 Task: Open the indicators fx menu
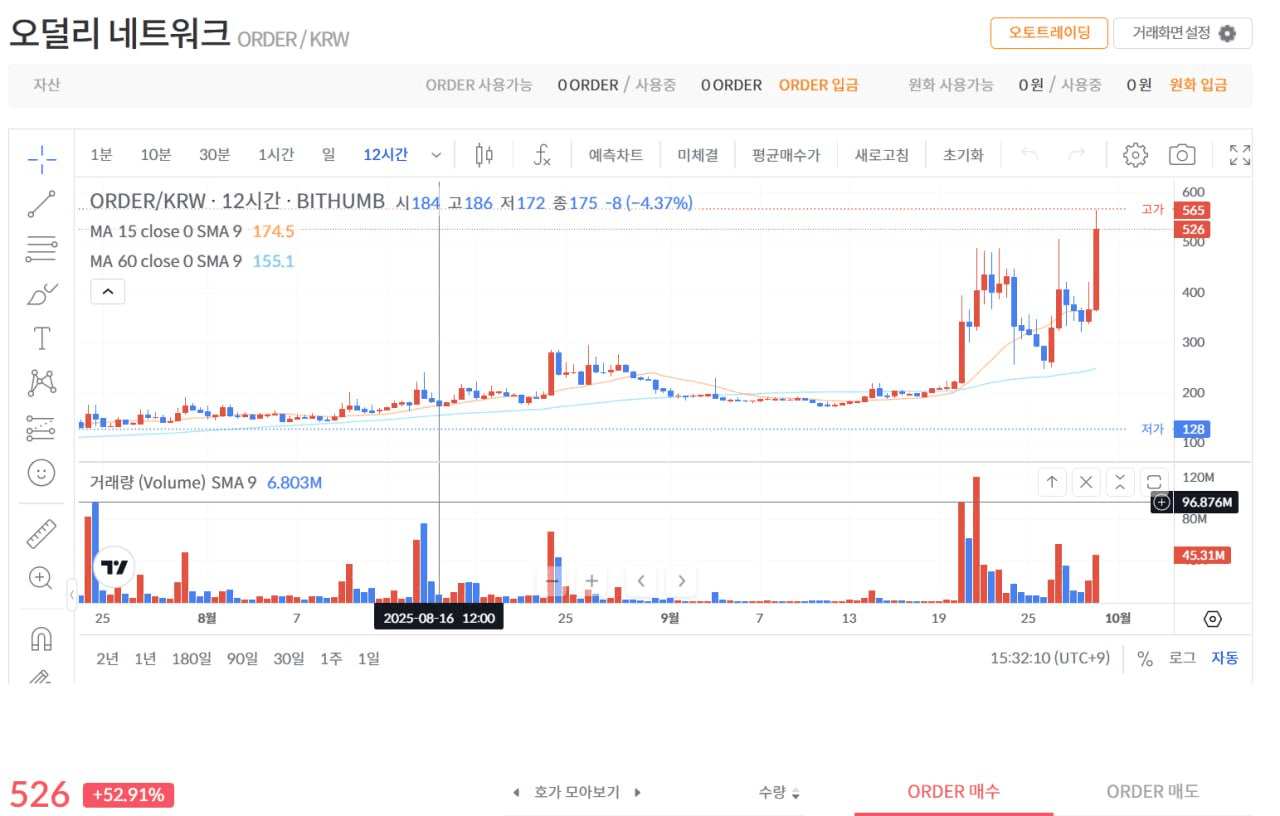click(542, 155)
